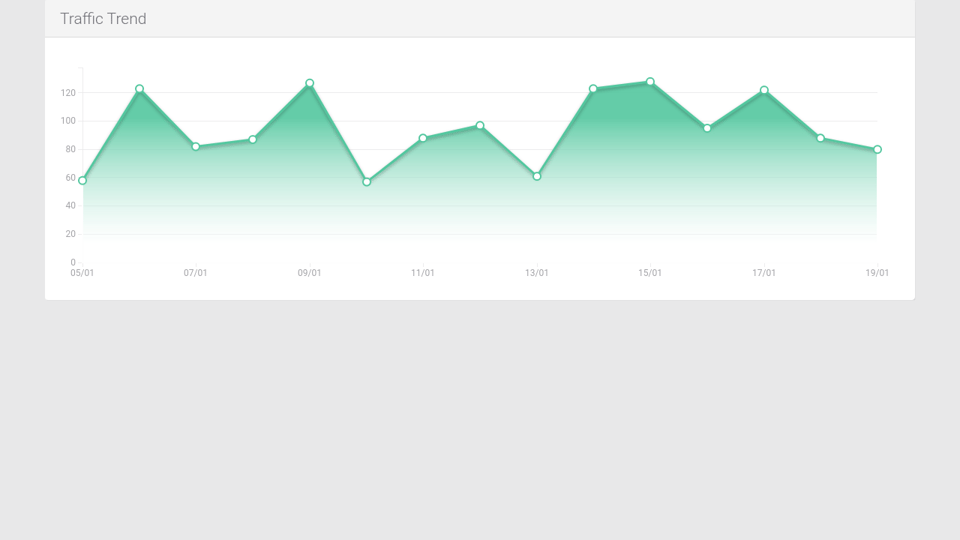
Task: Click the 14/01 data point marker
Action: click(593, 89)
